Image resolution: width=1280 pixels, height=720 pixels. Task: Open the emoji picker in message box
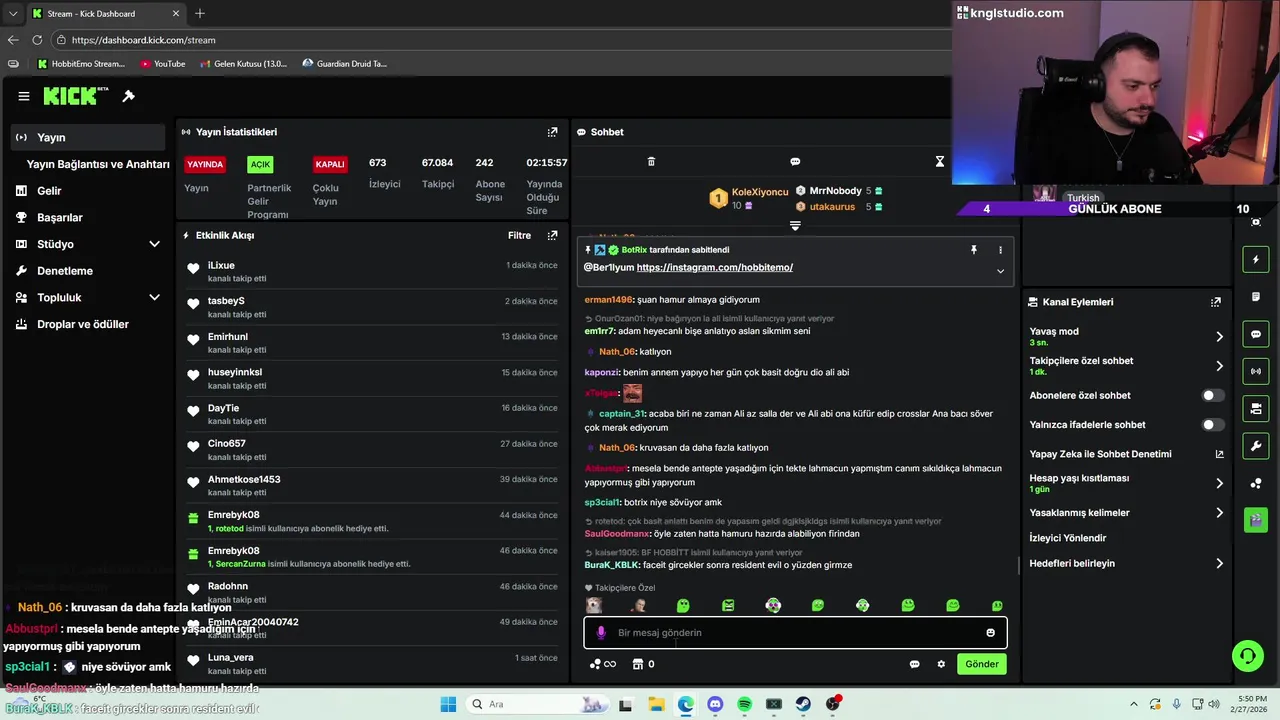(991, 633)
